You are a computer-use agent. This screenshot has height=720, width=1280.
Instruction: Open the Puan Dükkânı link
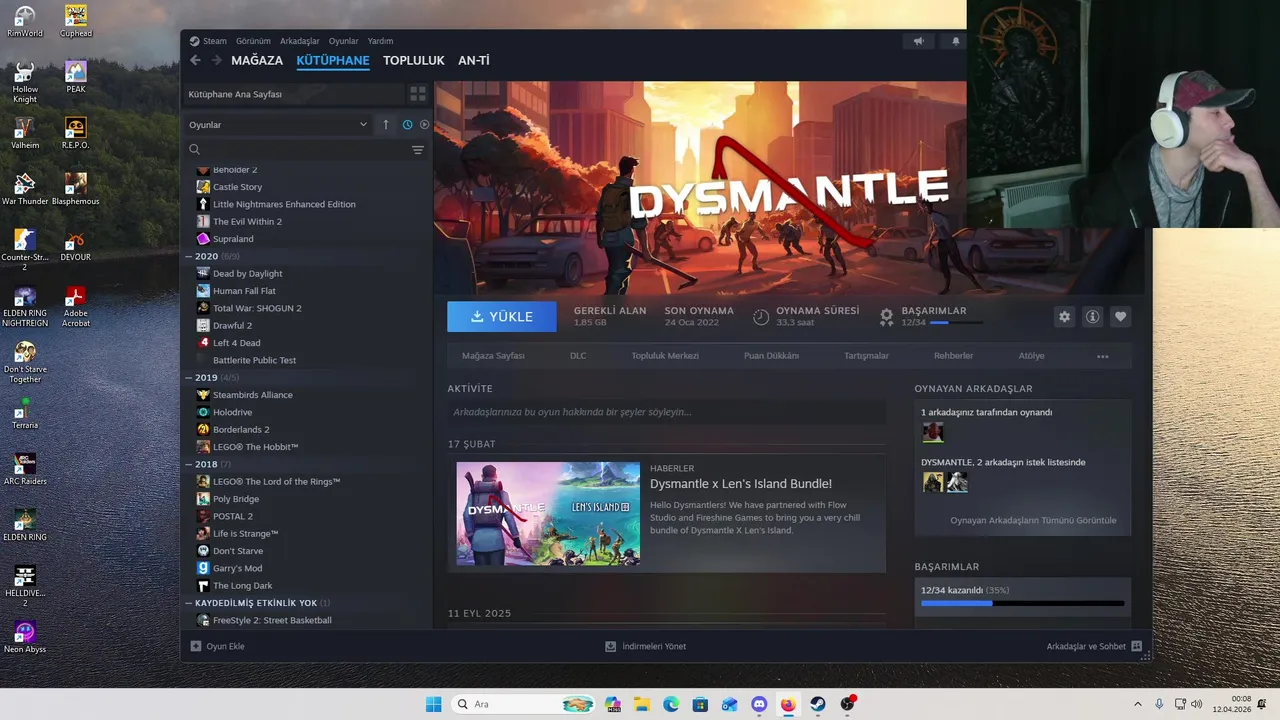coord(771,356)
